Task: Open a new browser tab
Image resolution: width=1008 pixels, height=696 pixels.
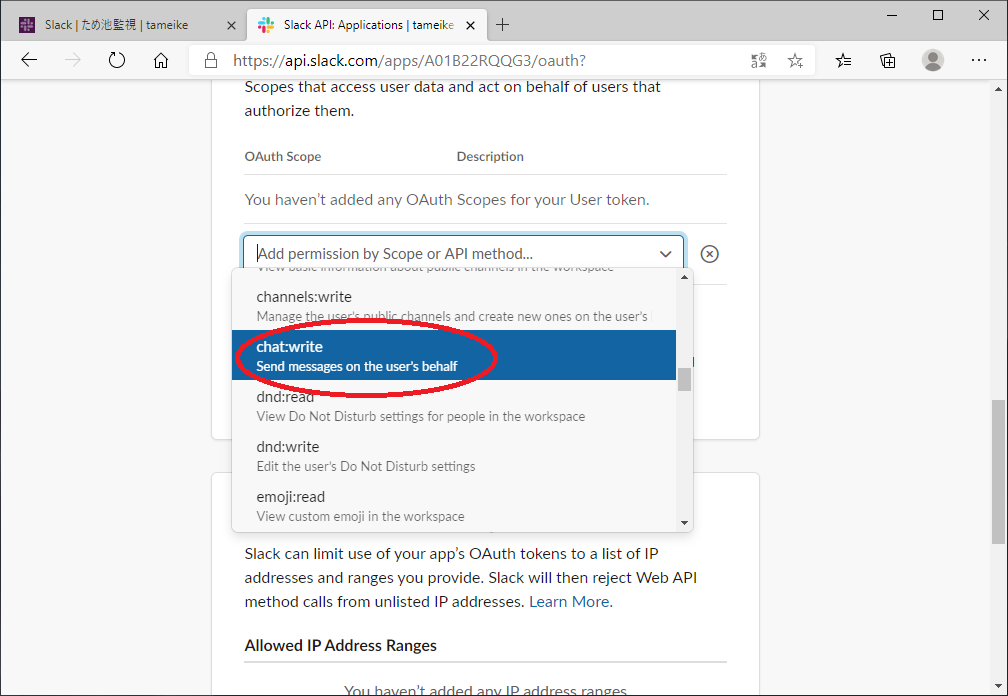Action: coord(502,24)
